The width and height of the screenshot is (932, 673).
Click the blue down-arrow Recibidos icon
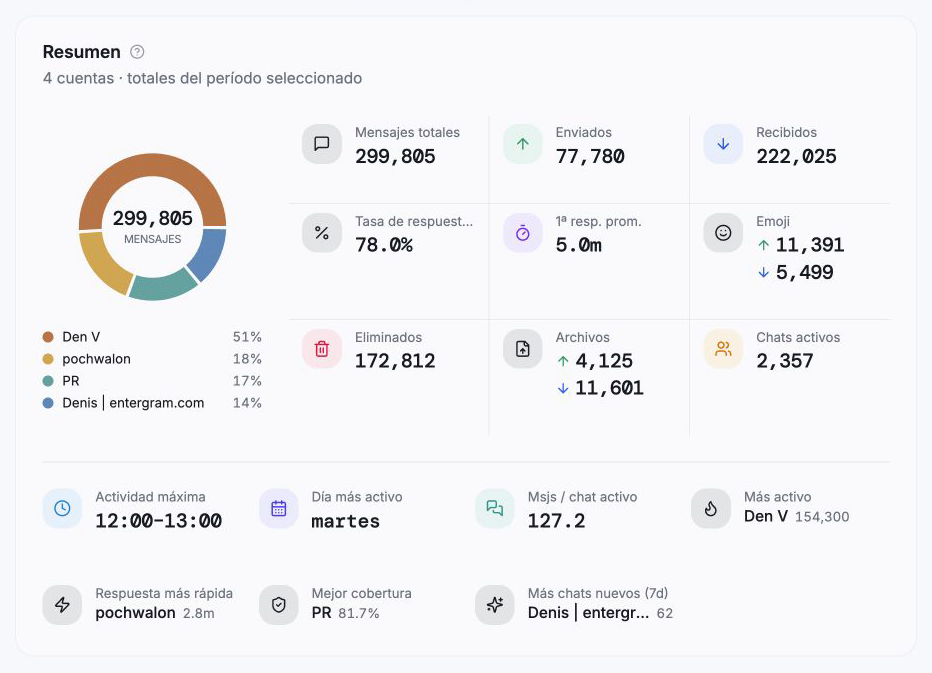(x=723, y=144)
